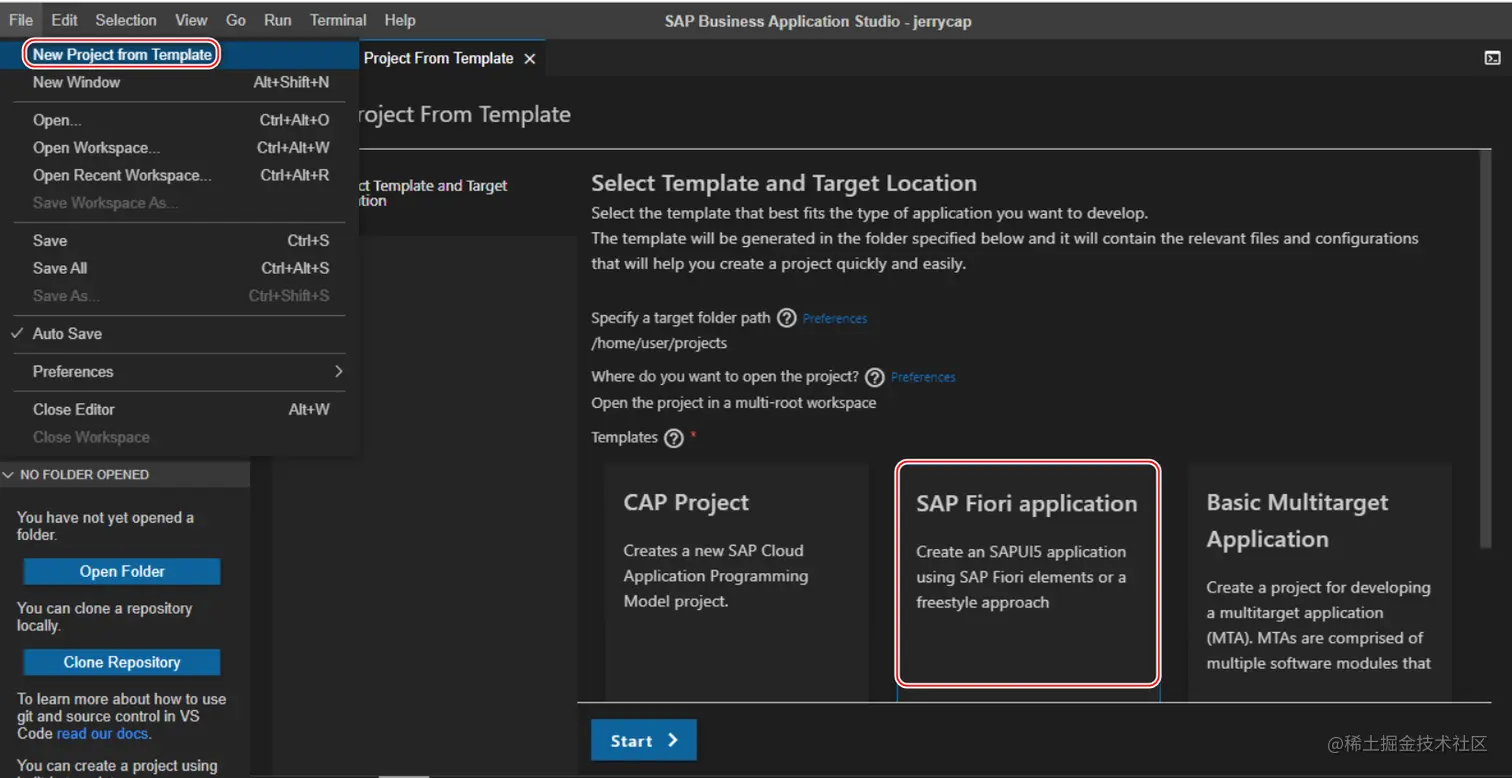Close the Project From Template tab
Viewport: 1512px width, 778px height.
click(x=530, y=59)
